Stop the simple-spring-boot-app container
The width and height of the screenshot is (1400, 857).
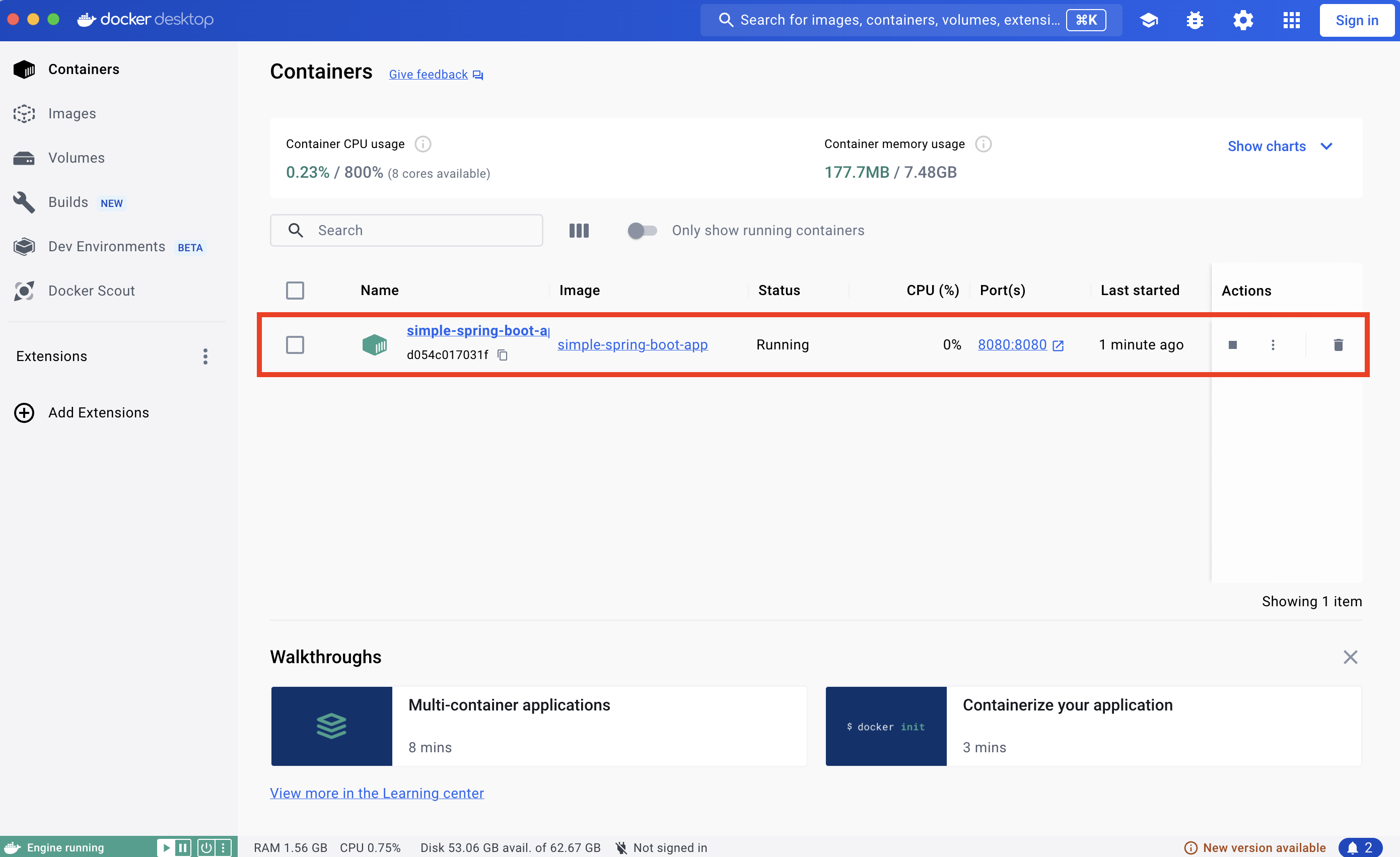coord(1232,345)
